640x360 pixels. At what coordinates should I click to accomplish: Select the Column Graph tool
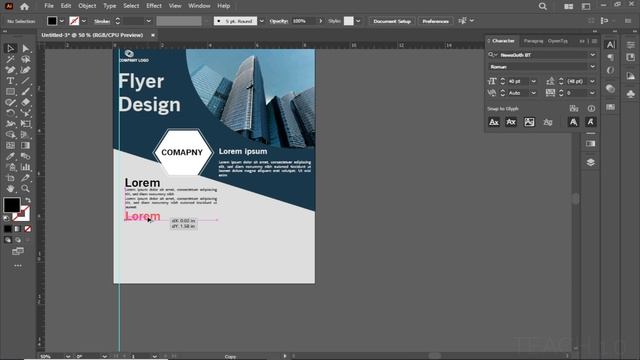[25, 167]
